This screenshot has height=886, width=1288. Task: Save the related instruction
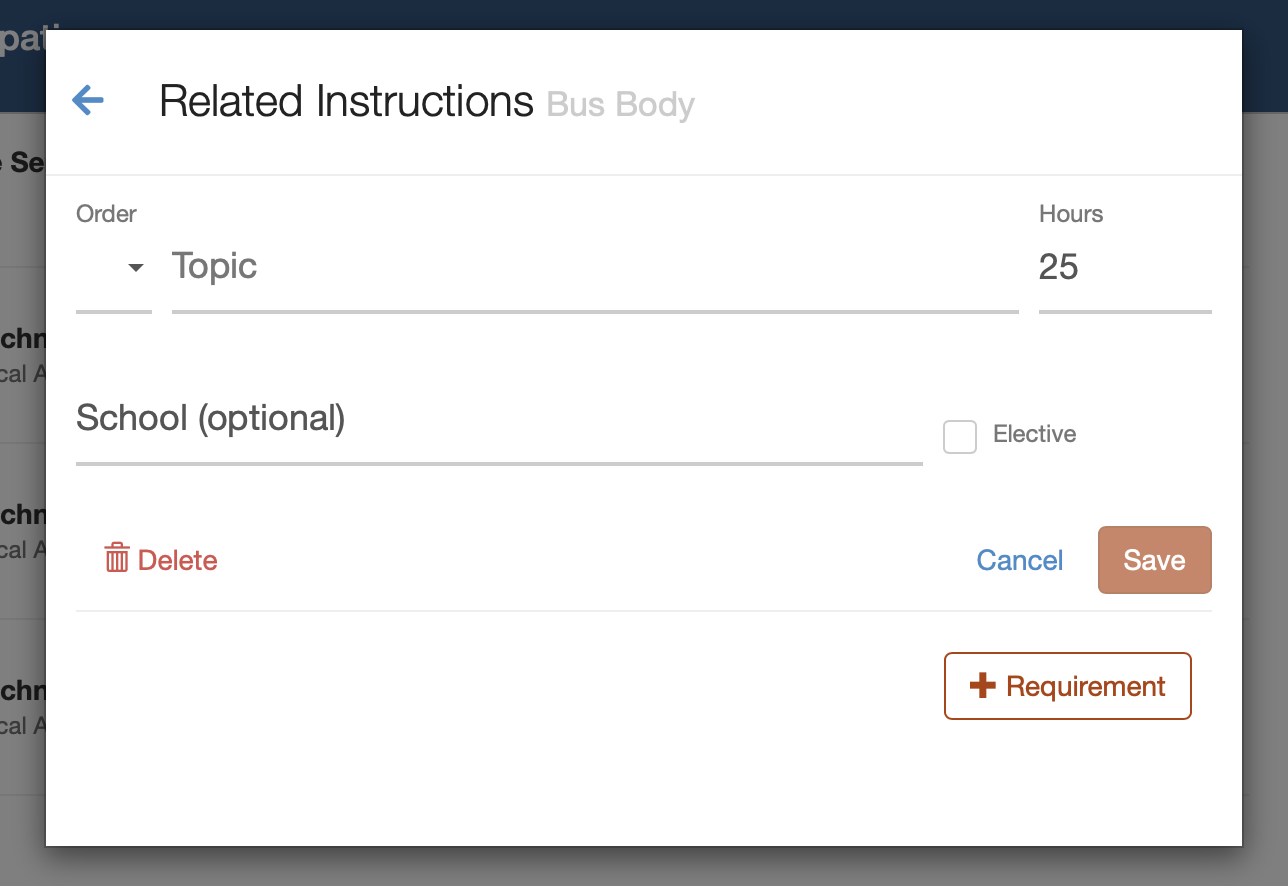coord(1155,560)
